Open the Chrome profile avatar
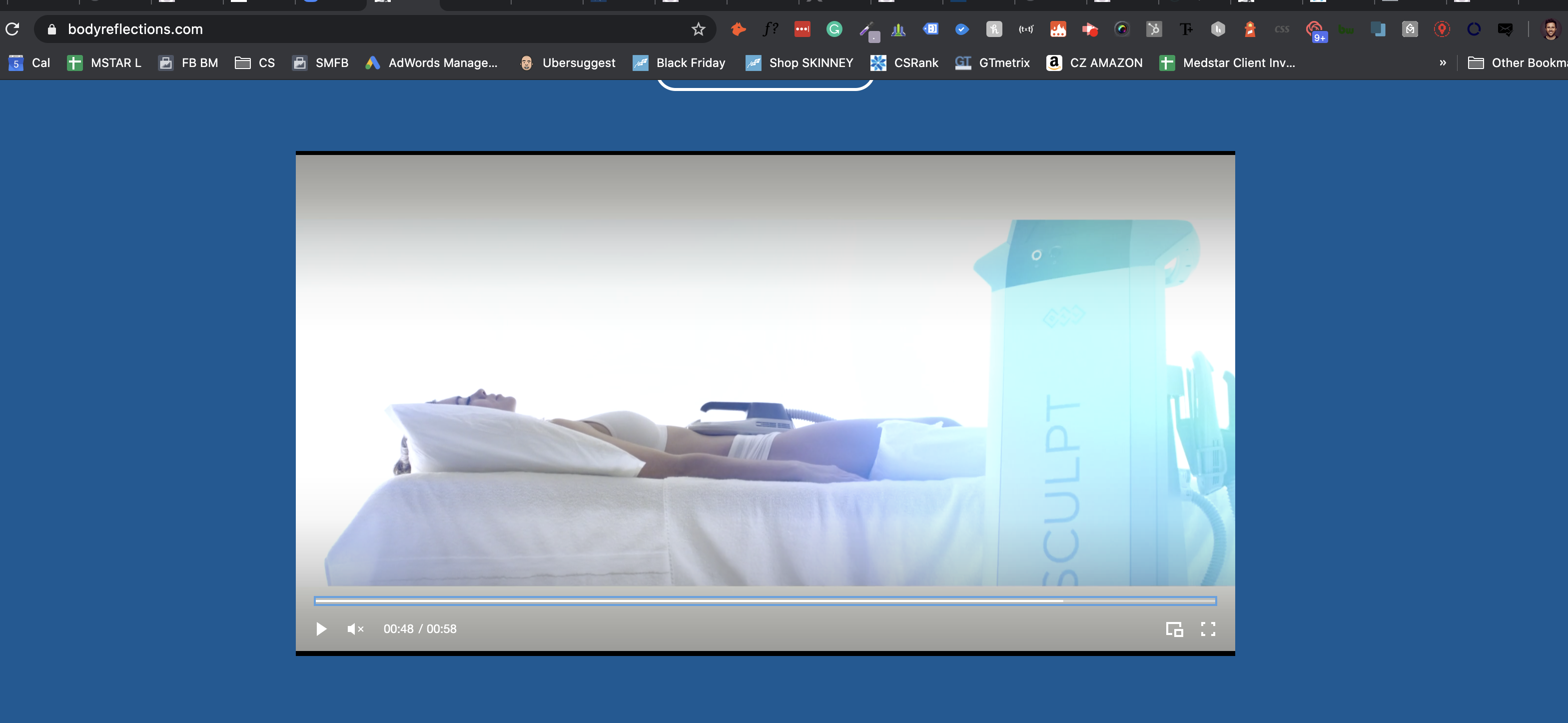The height and width of the screenshot is (723, 1568). pyautogui.click(x=1551, y=28)
